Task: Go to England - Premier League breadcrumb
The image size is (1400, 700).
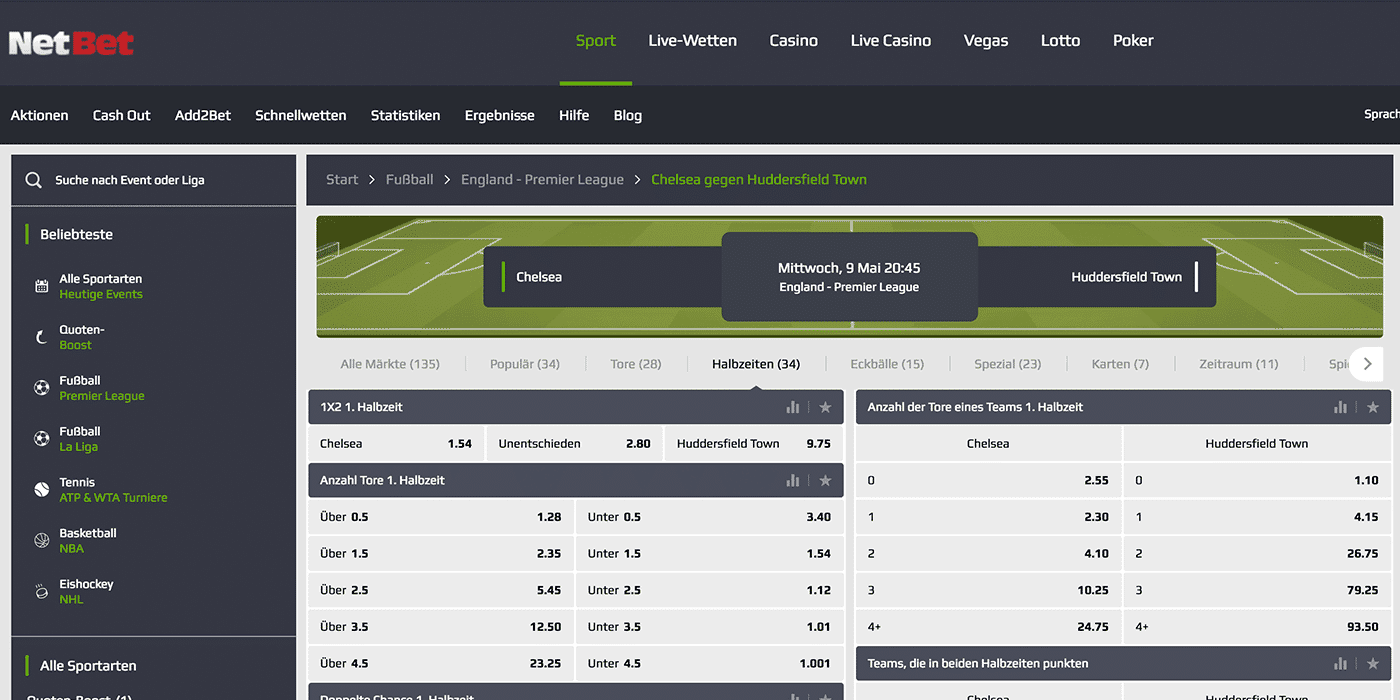Action: pos(542,180)
